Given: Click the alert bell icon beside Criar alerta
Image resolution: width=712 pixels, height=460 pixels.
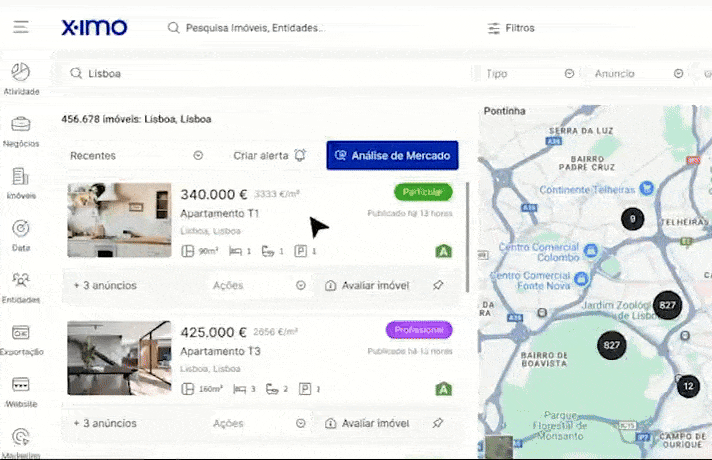Looking at the screenshot, I should click(x=300, y=155).
